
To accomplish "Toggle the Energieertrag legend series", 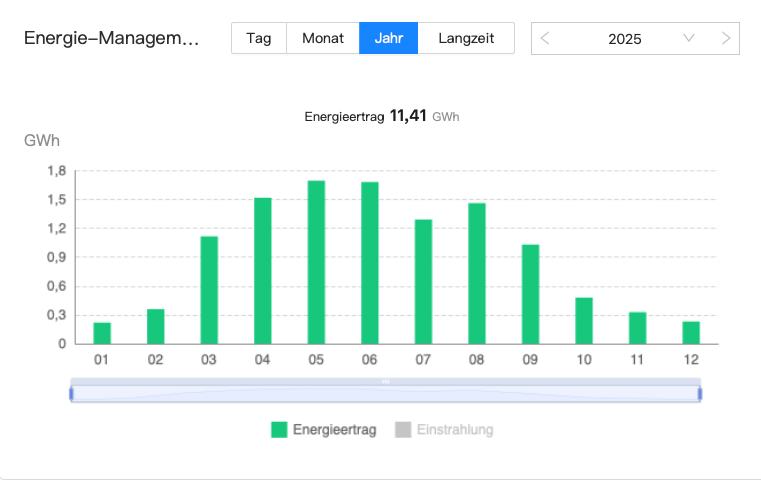I will click(334, 430).
